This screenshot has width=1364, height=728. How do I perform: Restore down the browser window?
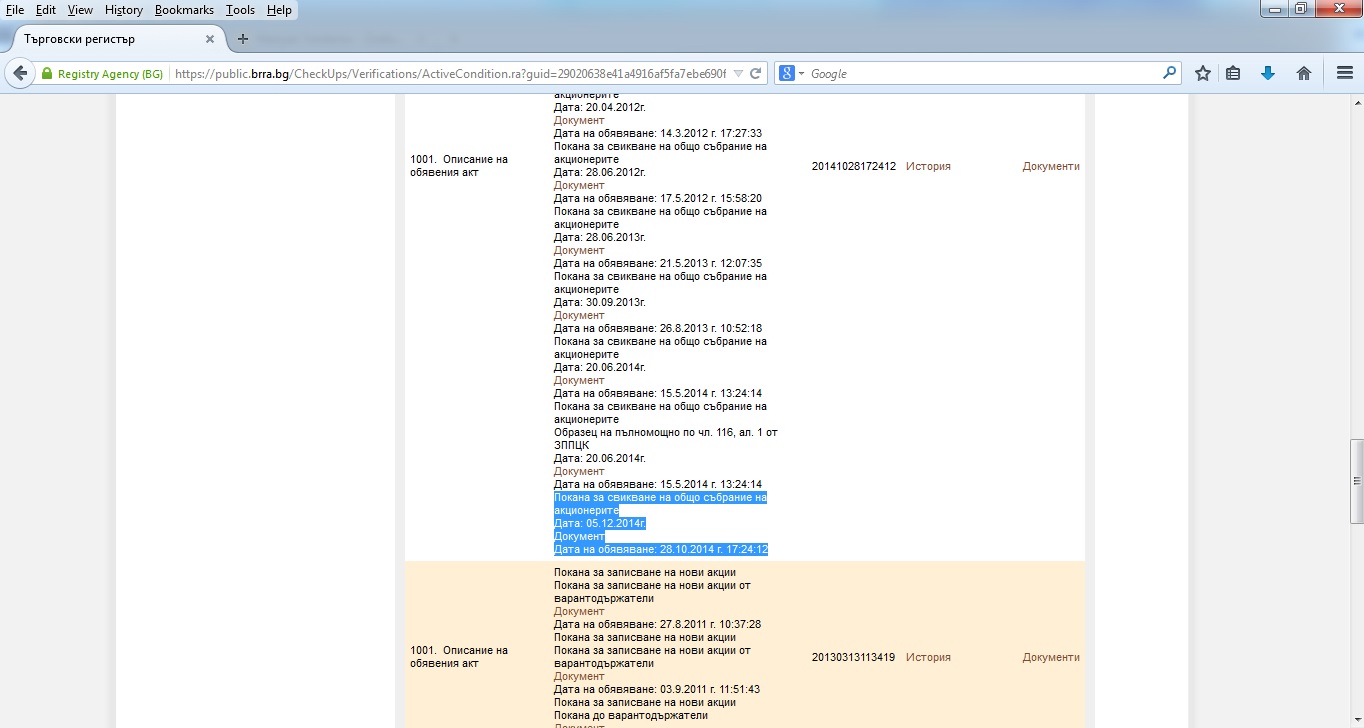pyautogui.click(x=1300, y=9)
